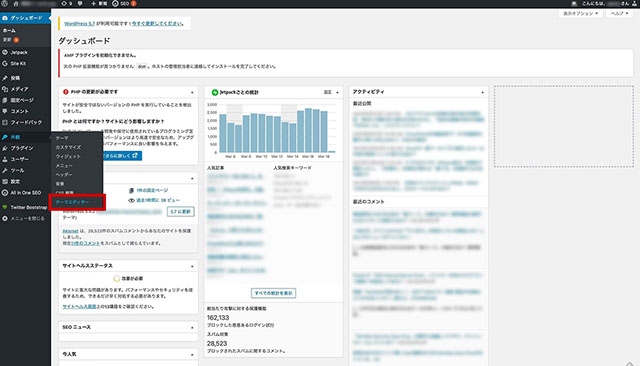Image resolution: width=640 pixels, height=366 pixels.
Task: Click the pages icon for 固定ページ
Action: point(5,100)
